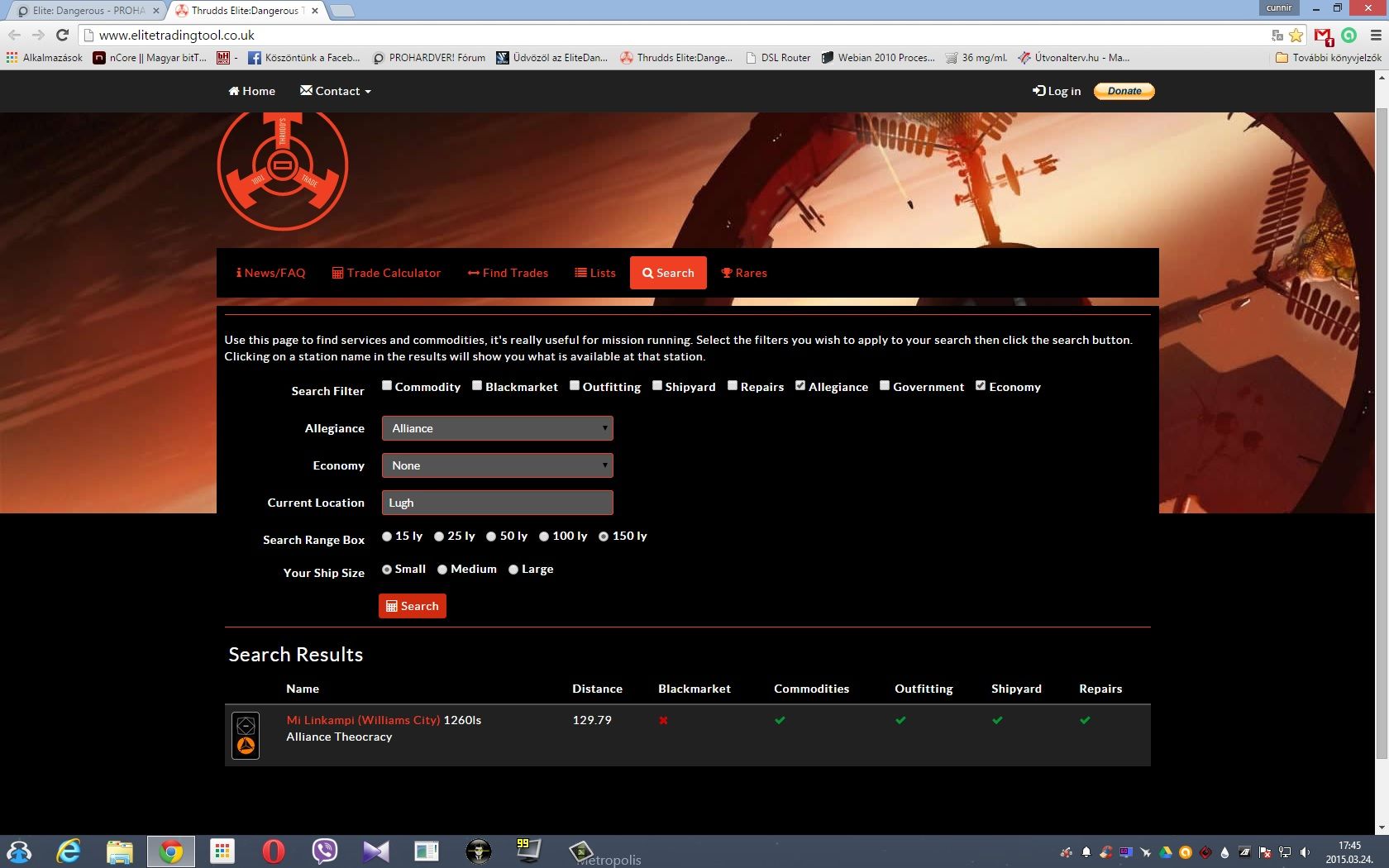The width and height of the screenshot is (1389, 868).
Task: Open the Facebook Köszöntünk bookmark
Action: (304, 58)
